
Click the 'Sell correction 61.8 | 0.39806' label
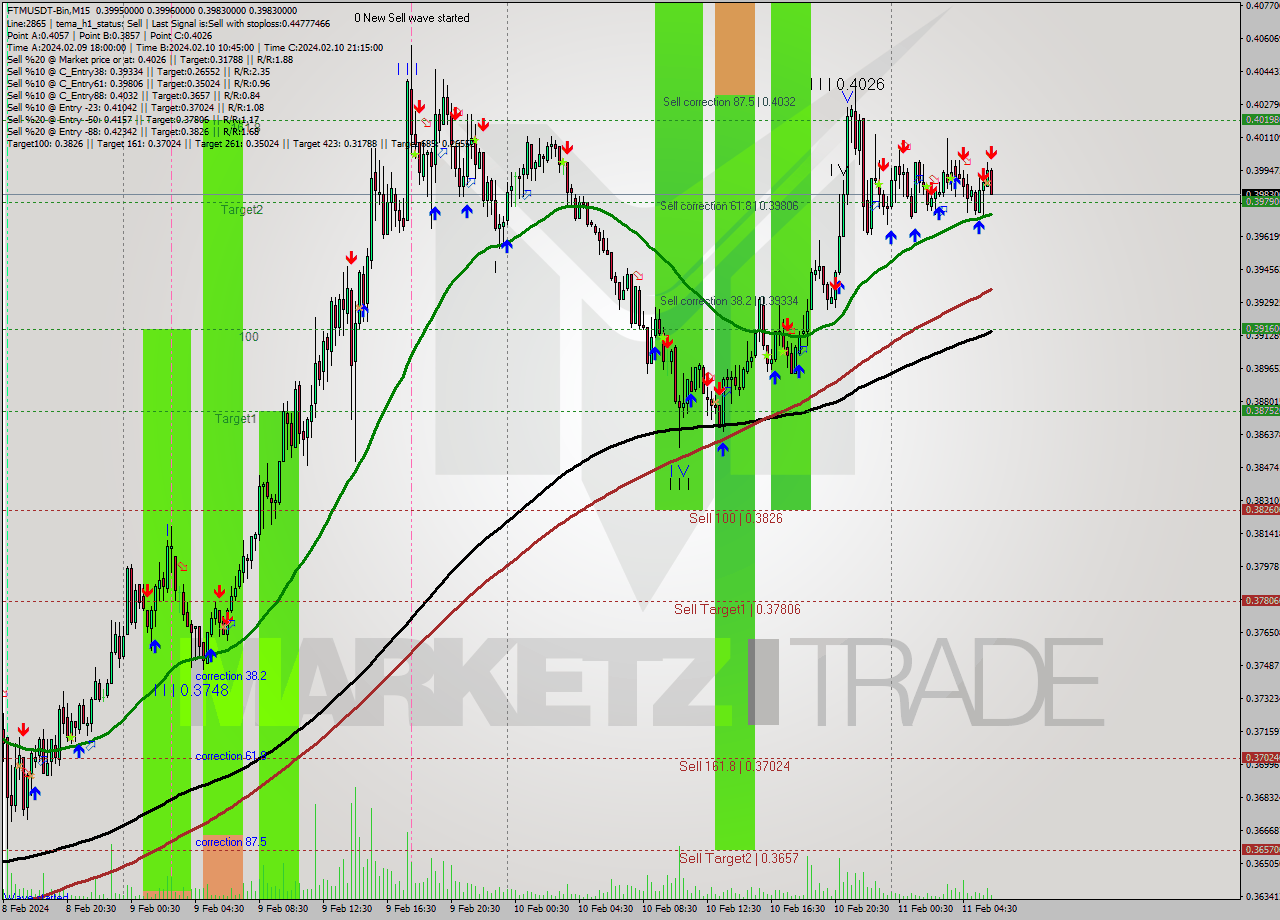click(x=728, y=206)
